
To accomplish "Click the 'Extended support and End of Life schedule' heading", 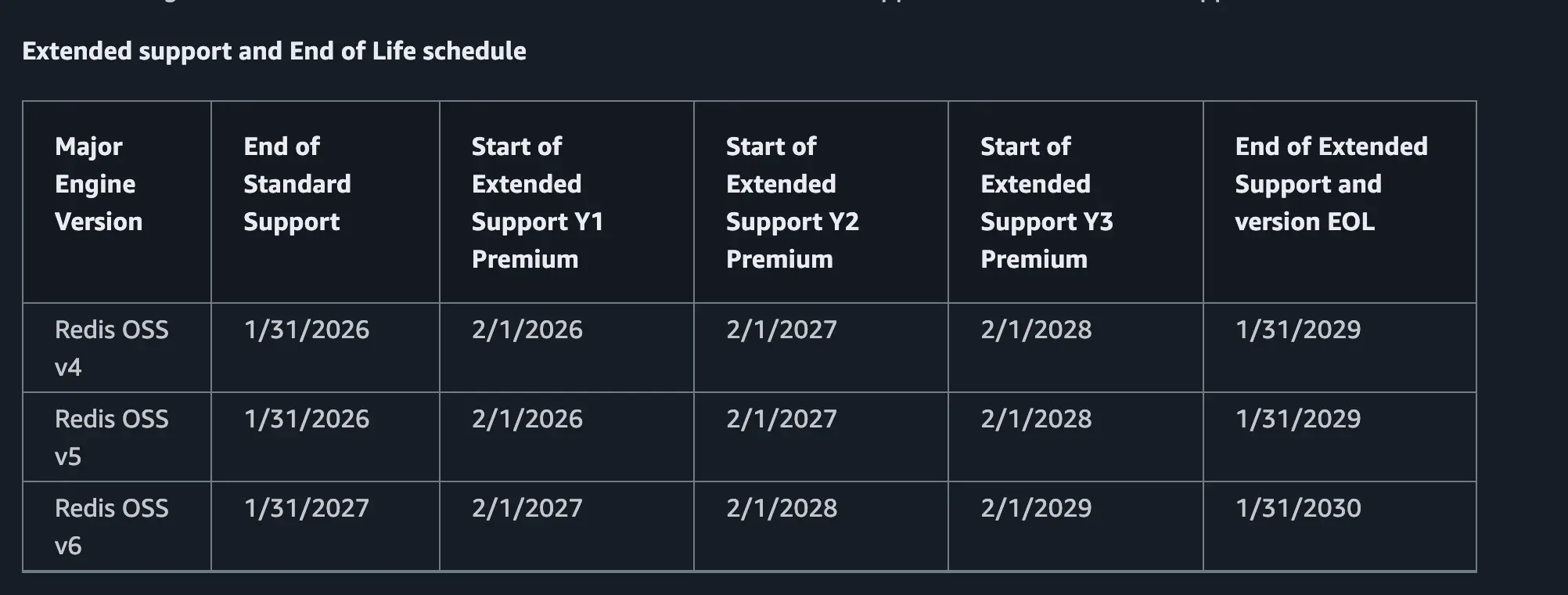I will 274,51.
